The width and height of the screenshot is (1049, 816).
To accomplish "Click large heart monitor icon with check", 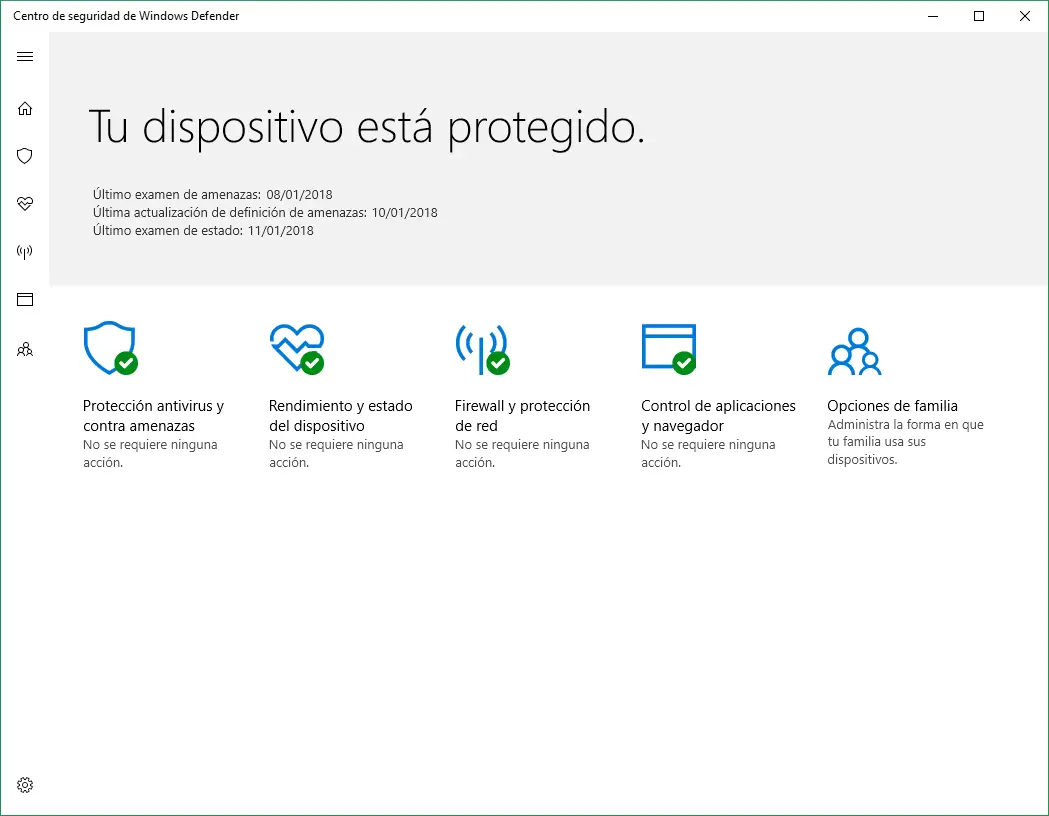I will click(x=297, y=348).
